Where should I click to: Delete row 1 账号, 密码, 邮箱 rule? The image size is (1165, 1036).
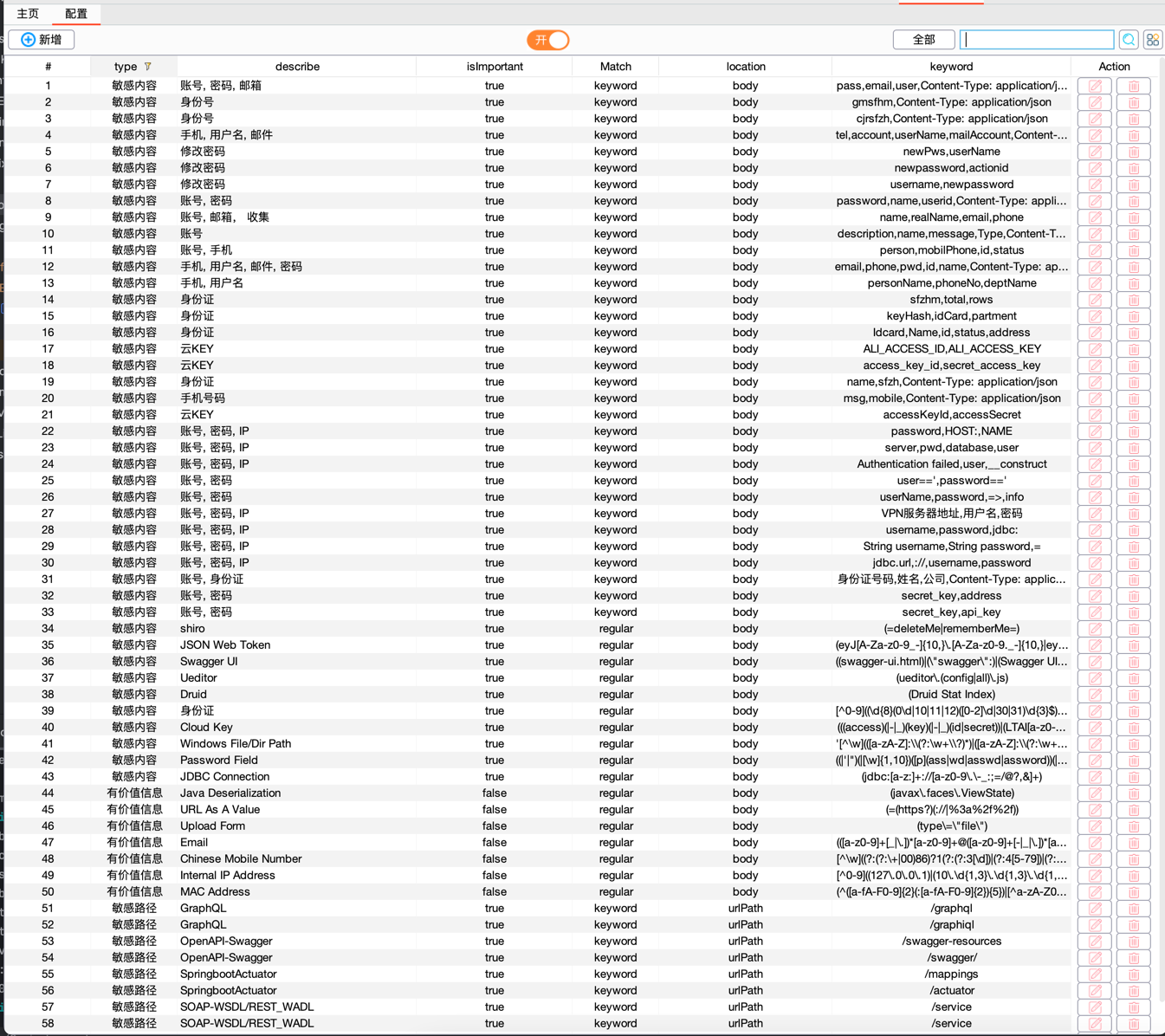(x=1134, y=86)
